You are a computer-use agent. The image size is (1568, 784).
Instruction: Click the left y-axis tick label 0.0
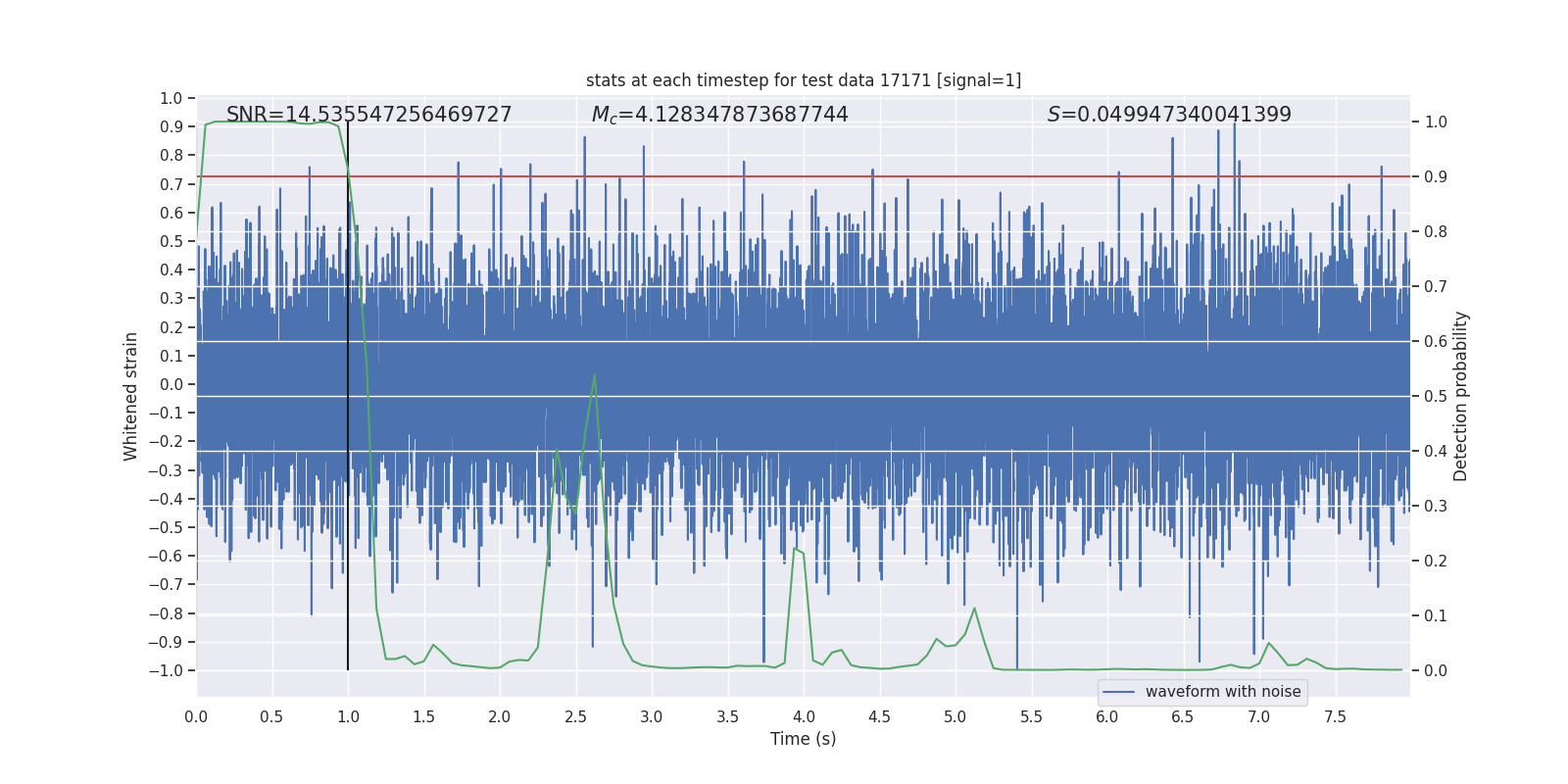click(171, 384)
